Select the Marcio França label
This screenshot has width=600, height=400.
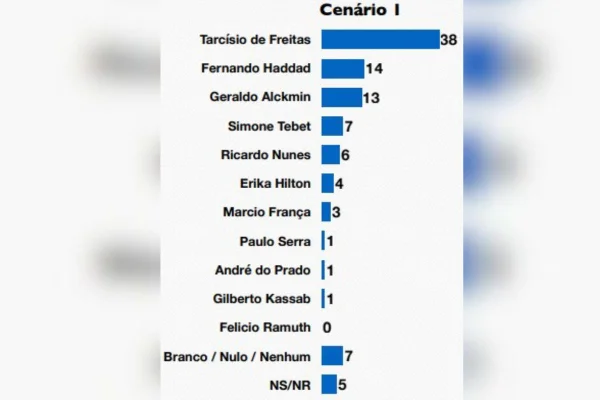click(267, 212)
